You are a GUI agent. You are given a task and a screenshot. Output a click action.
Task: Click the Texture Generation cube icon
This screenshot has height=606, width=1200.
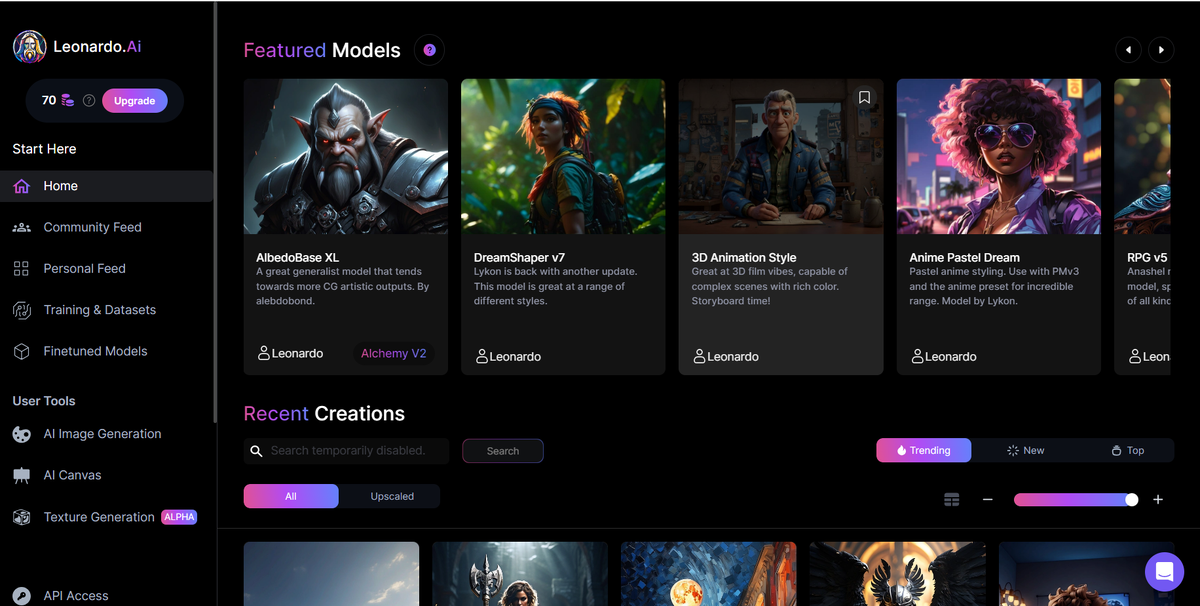[x=22, y=517]
